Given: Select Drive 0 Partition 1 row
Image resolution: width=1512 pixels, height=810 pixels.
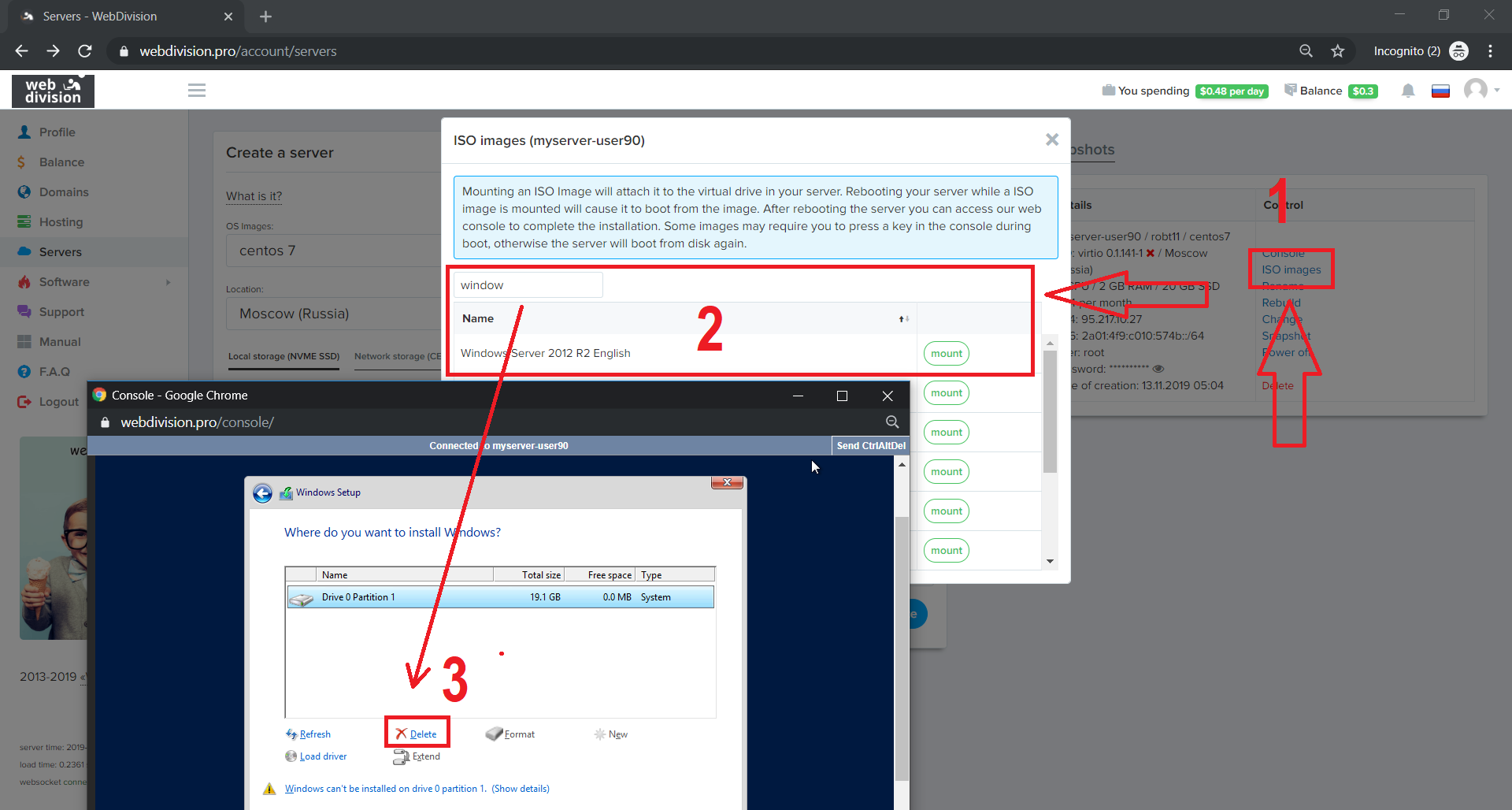Looking at the screenshot, I should (x=500, y=597).
